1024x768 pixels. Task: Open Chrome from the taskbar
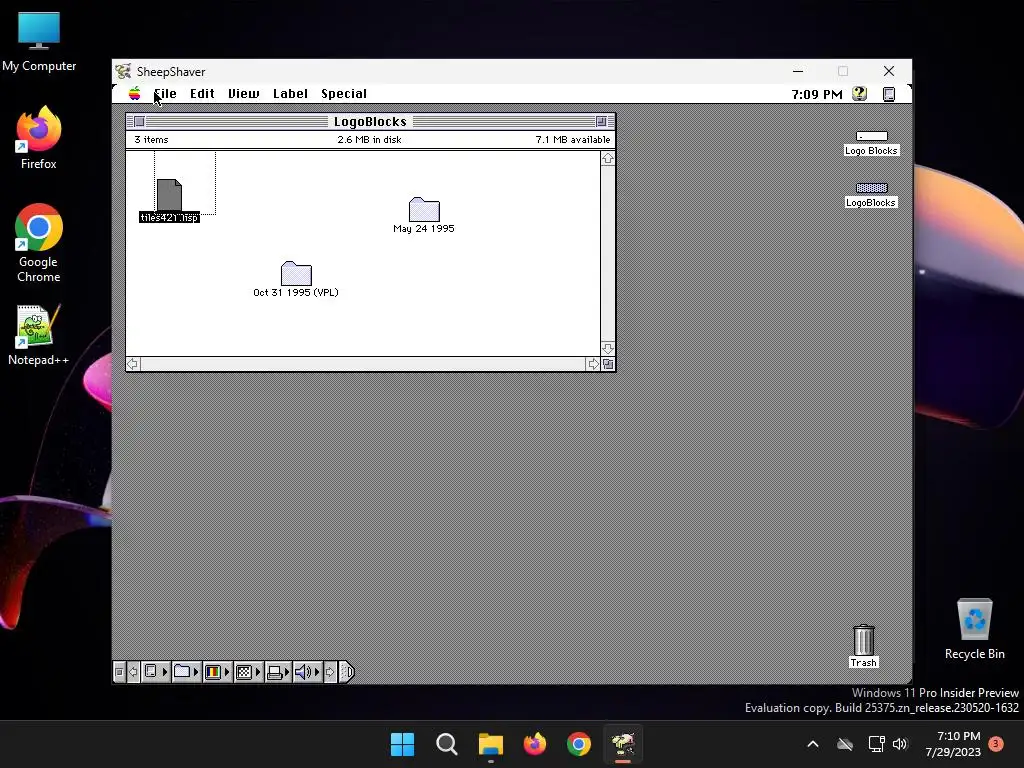(x=579, y=744)
